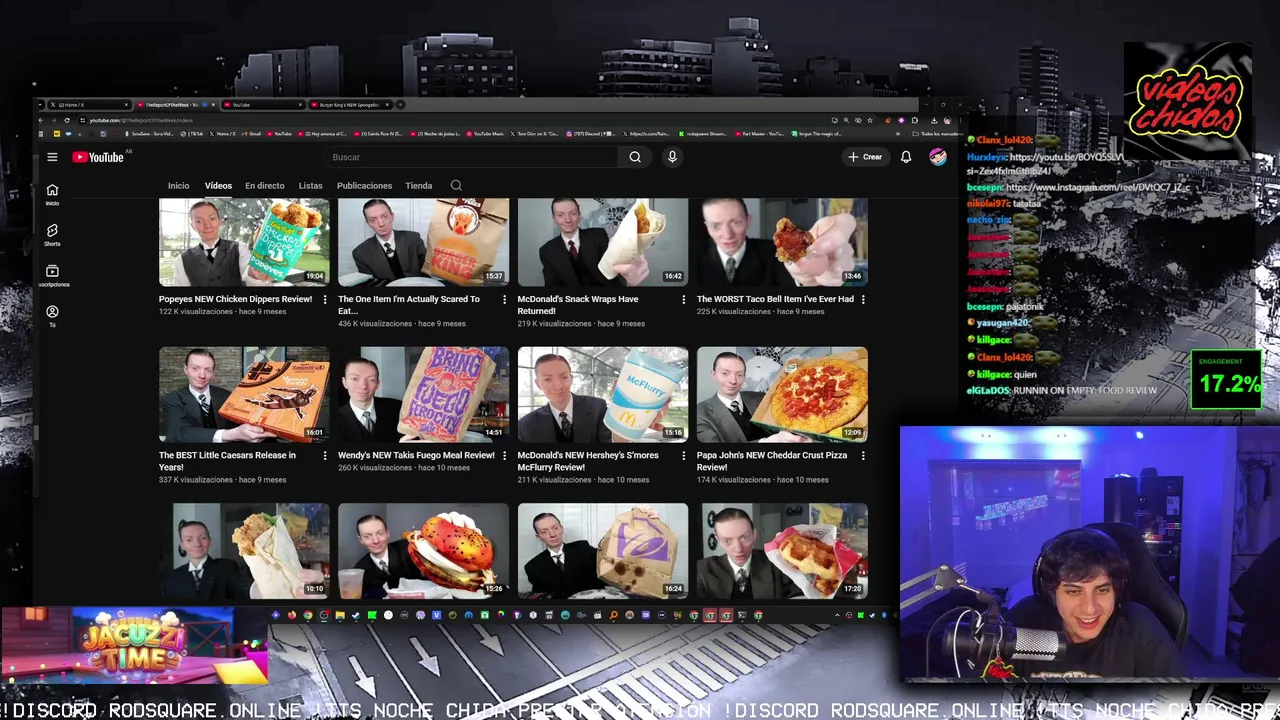Open The WORST Taco Bell Item title
This screenshot has width=1280, height=720.
[x=775, y=299]
